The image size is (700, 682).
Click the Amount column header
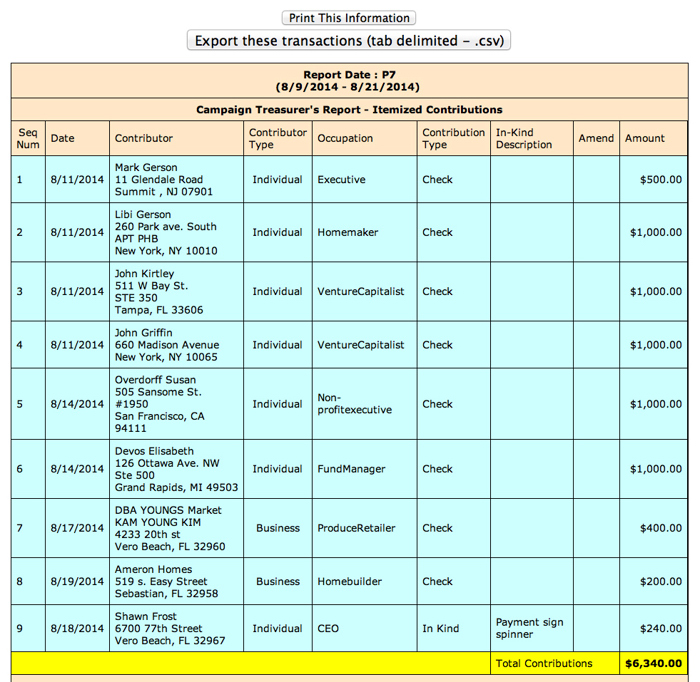[x=645, y=138]
